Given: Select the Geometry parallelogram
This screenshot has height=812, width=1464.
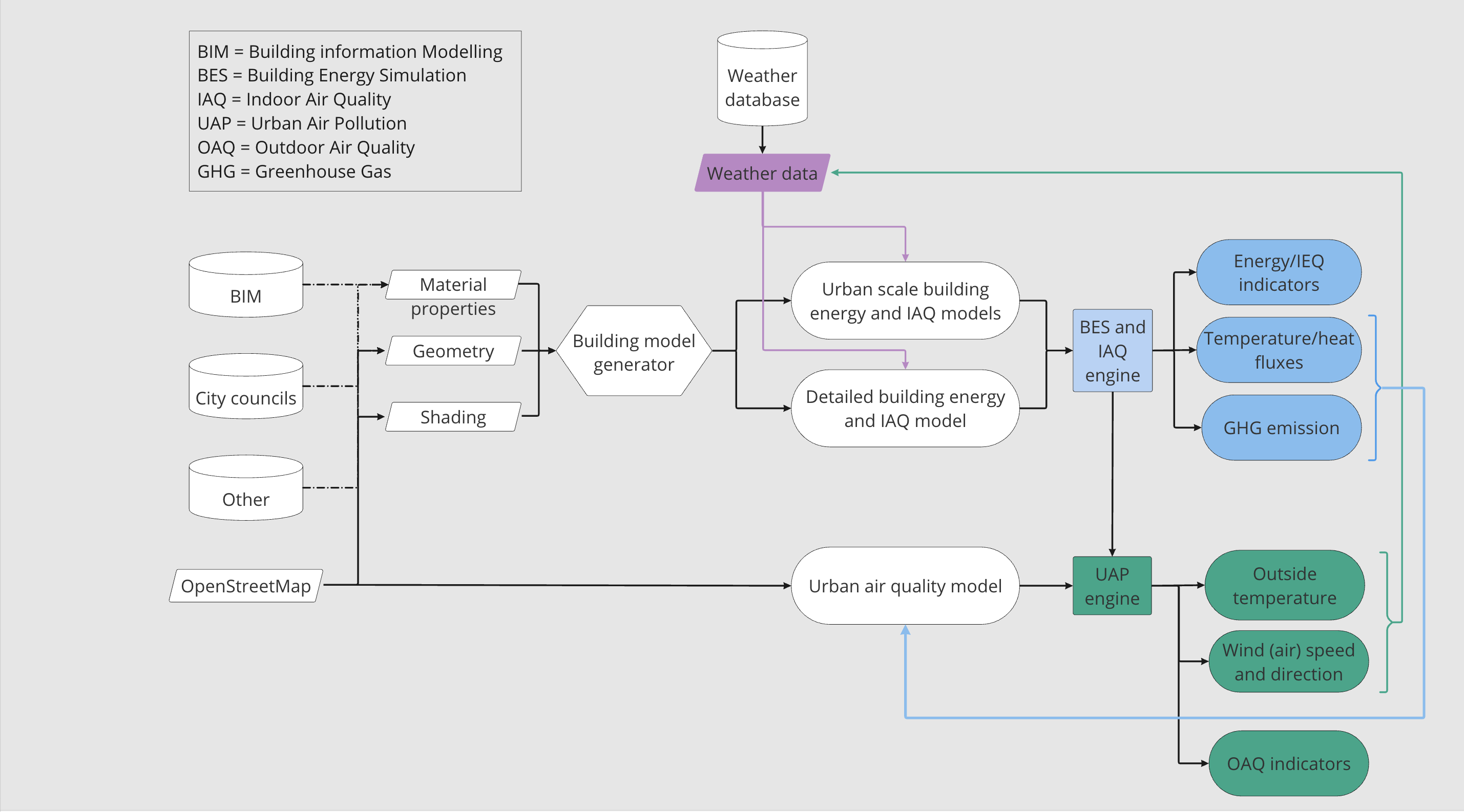Looking at the screenshot, I should pos(452,351).
